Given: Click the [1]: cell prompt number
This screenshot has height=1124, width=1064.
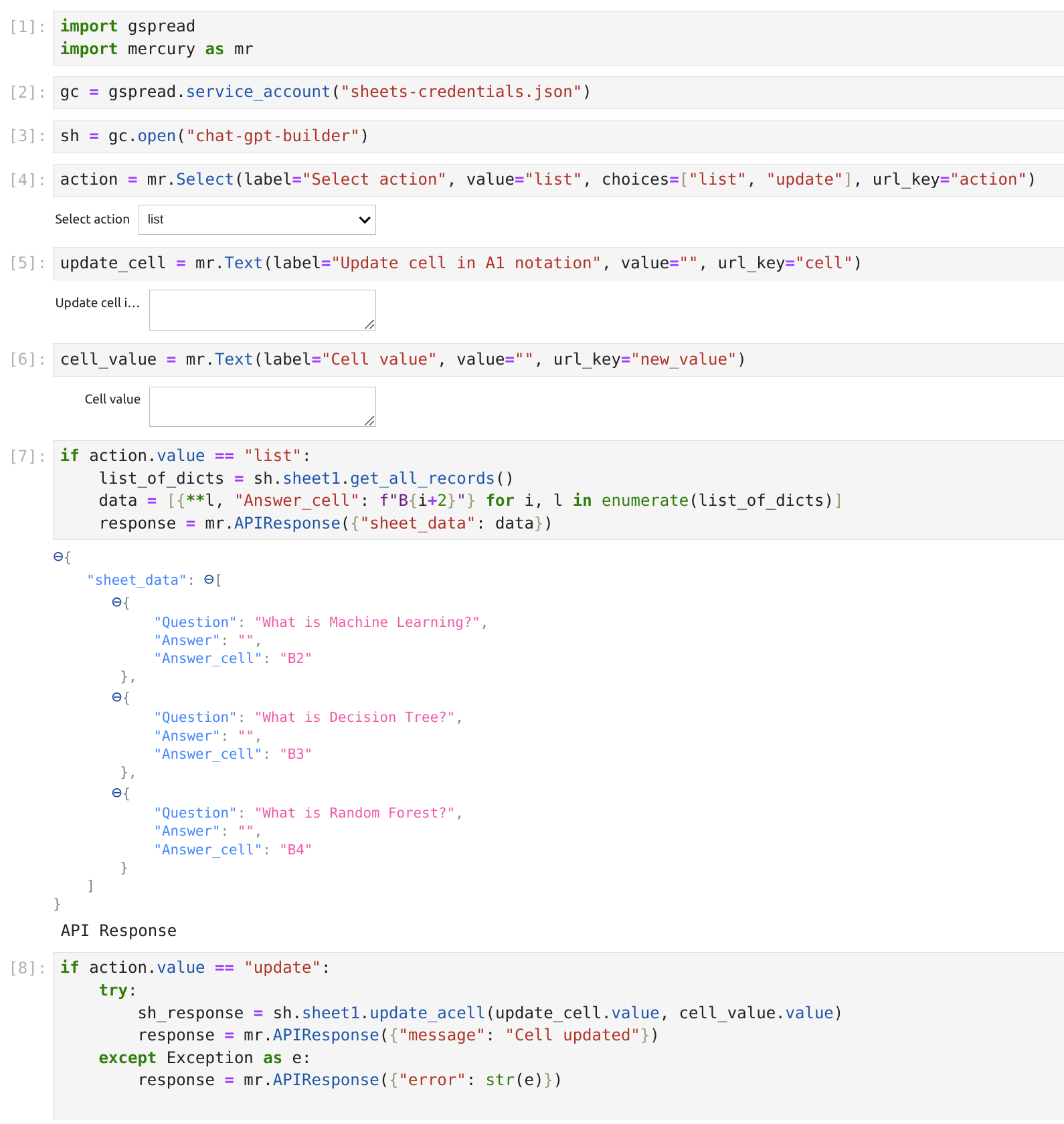Looking at the screenshot, I should 27,27.
